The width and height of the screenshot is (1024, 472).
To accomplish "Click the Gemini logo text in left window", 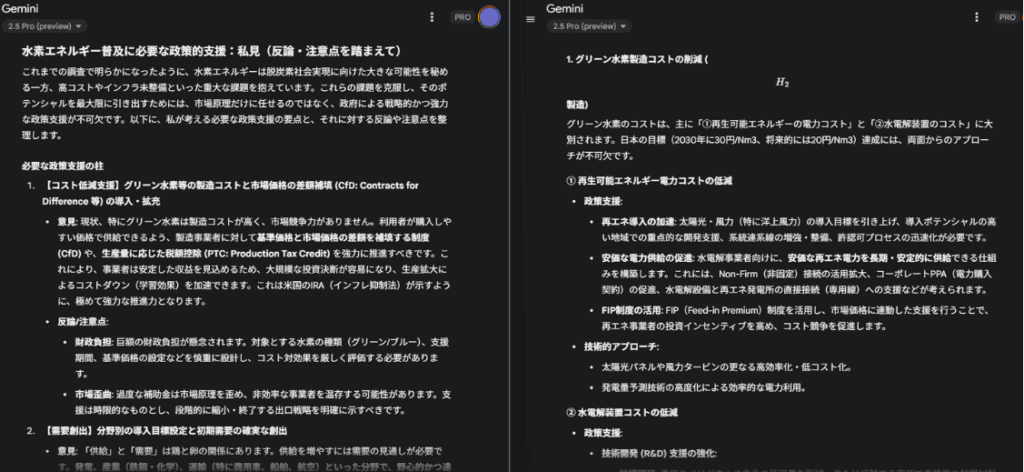I will point(22,9).
